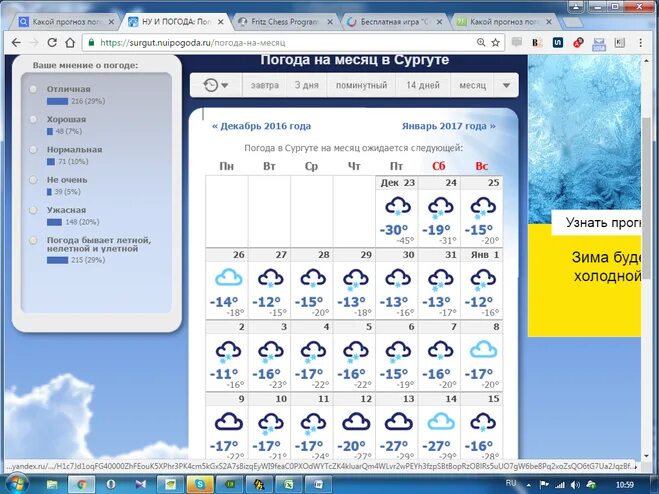Open the browser home page icon
The width and height of the screenshot is (659, 494).
[70, 42]
